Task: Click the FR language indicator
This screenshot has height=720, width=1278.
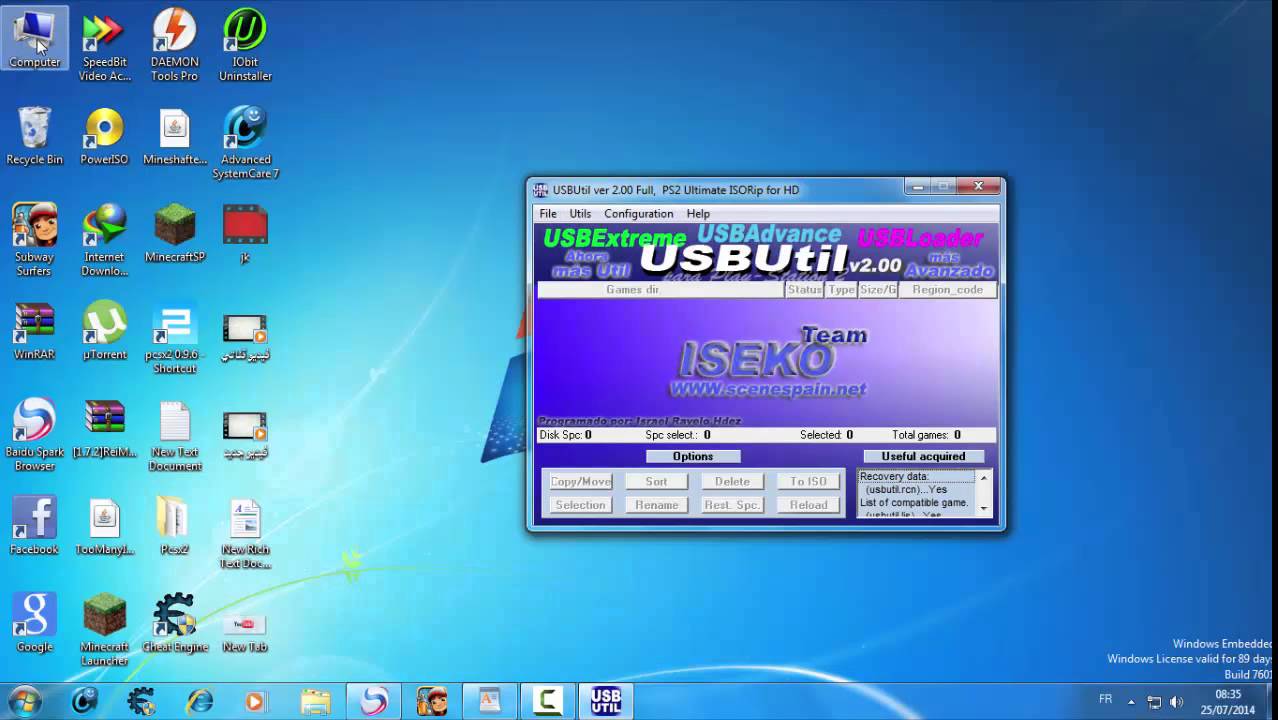Action: (1105, 699)
